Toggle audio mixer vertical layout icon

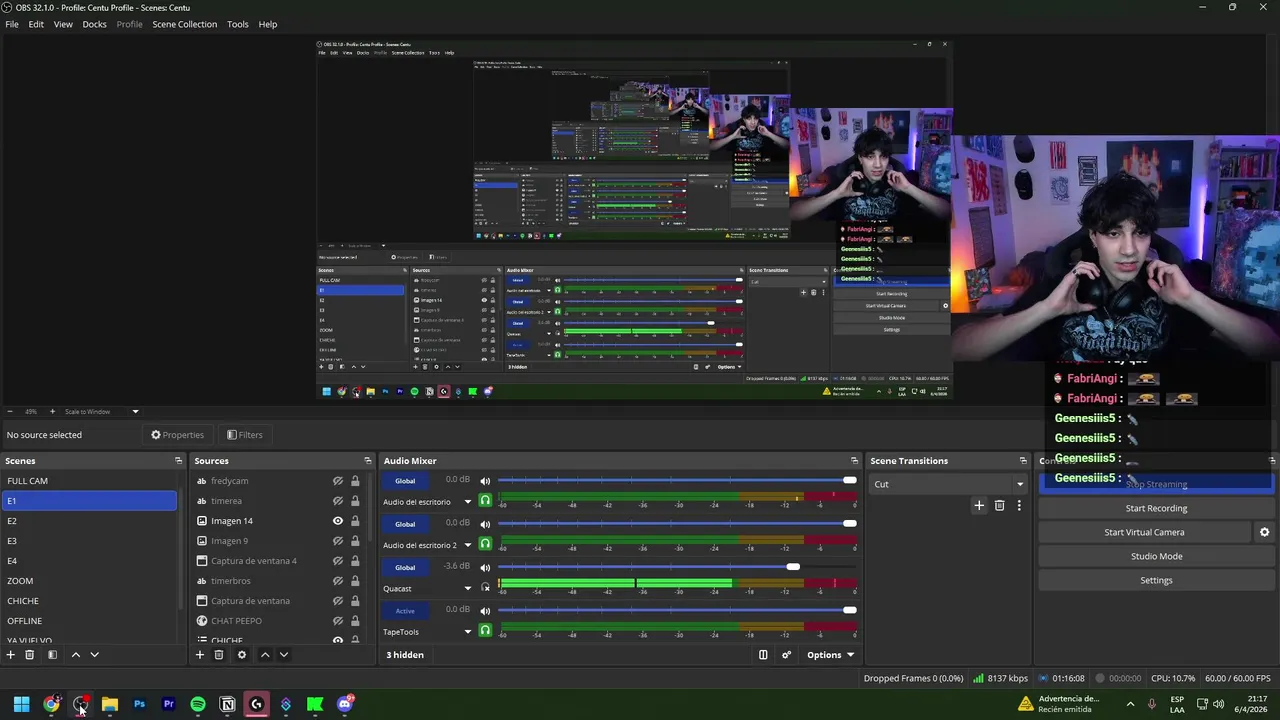[763, 655]
